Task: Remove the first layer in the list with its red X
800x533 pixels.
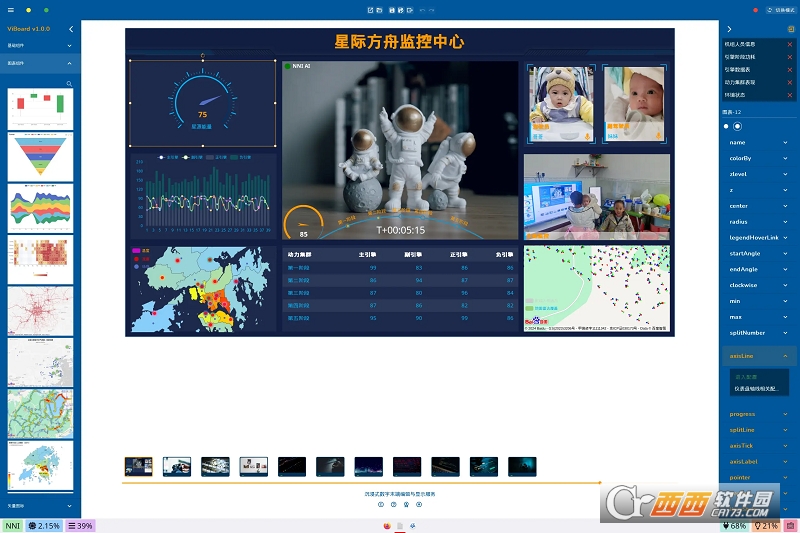Action: [790, 44]
